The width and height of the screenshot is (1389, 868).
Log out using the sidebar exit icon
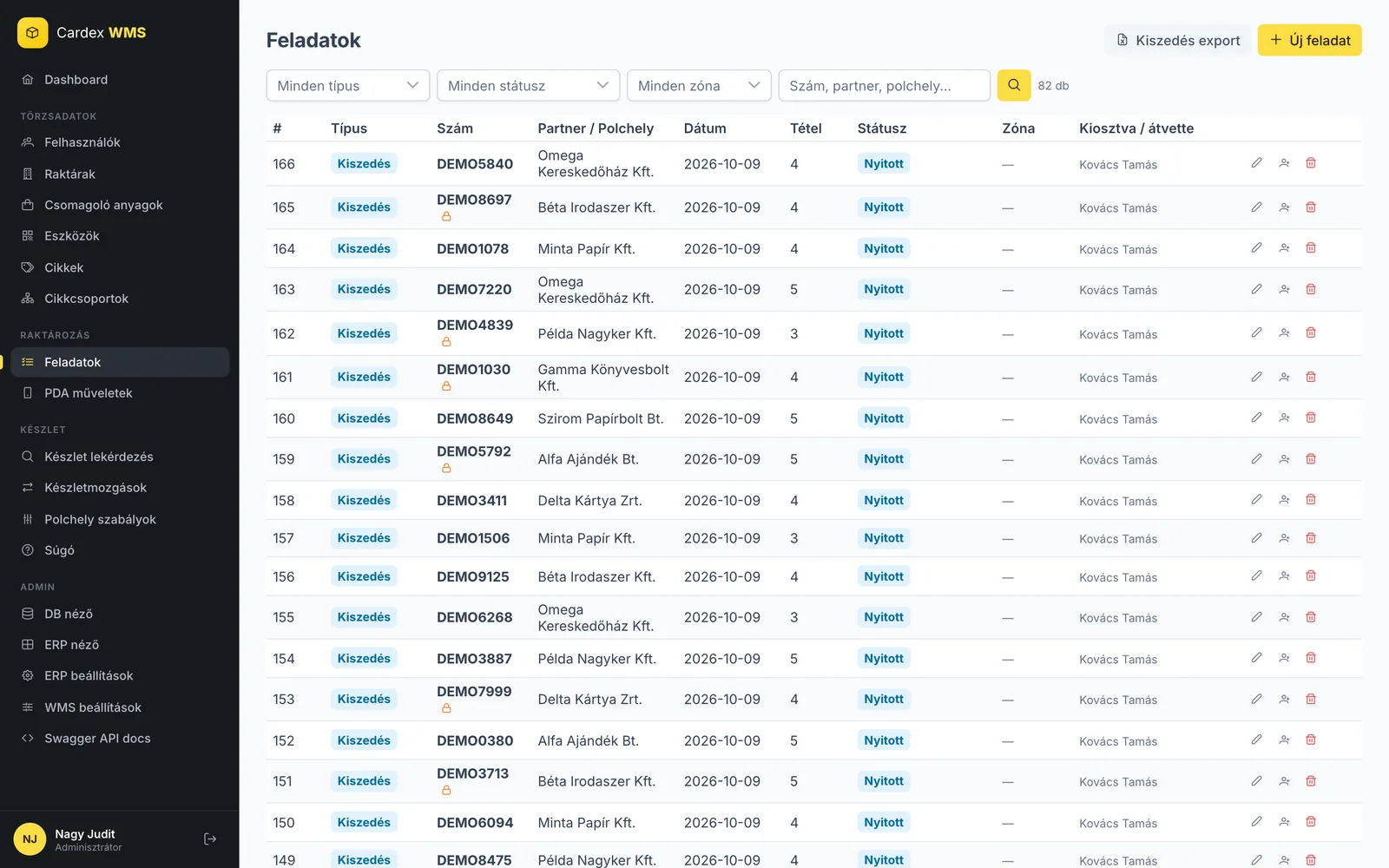pyautogui.click(x=210, y=839)
